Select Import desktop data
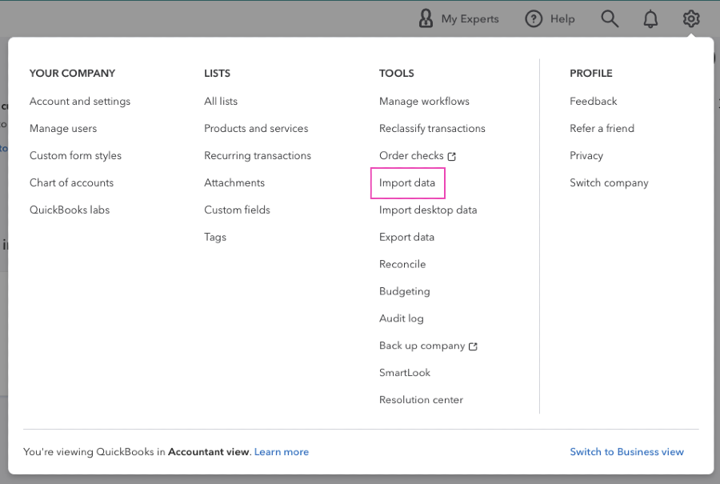This screenshot has width=720, height=484. click(x=428, y=210)
